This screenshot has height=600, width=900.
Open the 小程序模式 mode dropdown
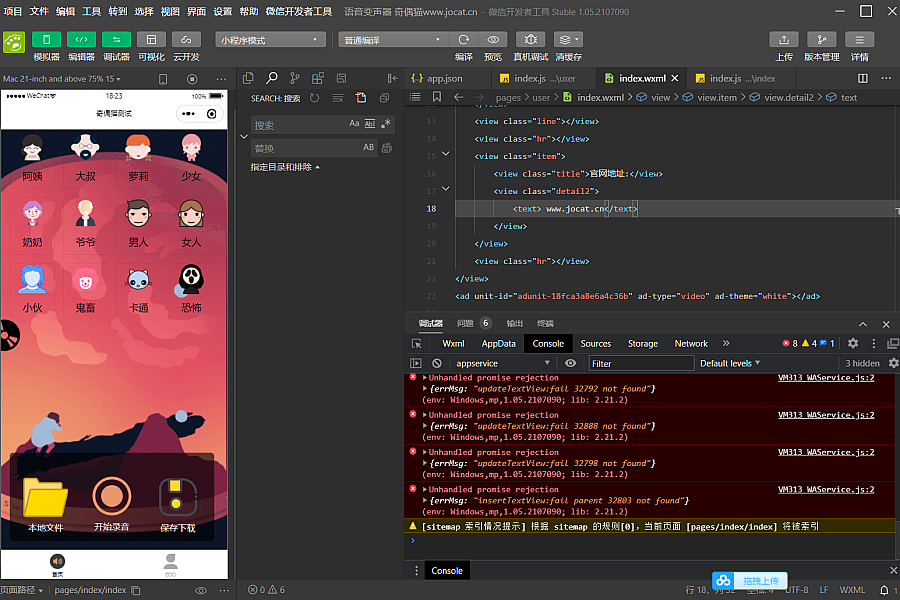(x=270, y=40)
